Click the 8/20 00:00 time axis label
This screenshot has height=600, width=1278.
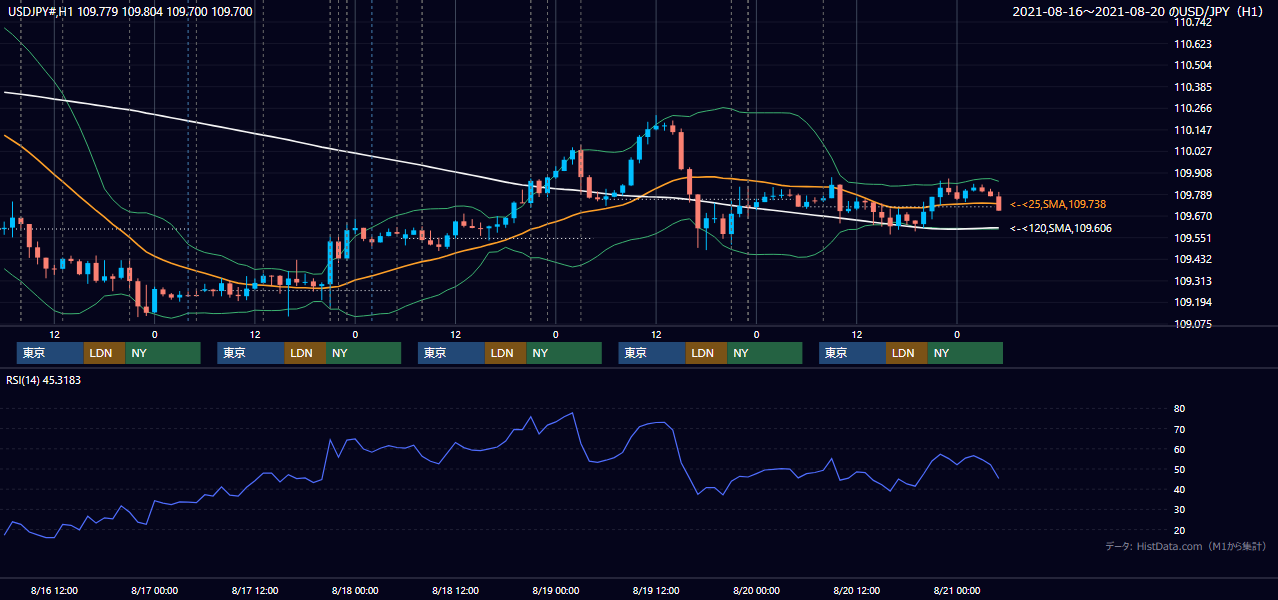756,590
